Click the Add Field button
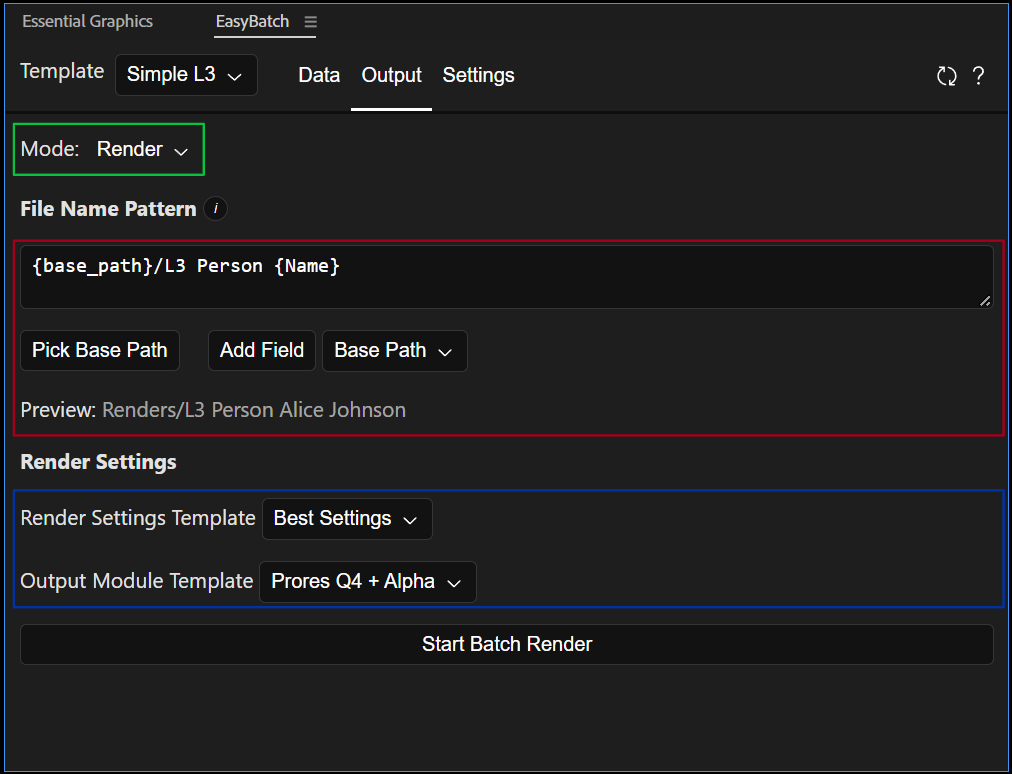Screen dimensions: 1012x774 click(x=262, y=351)
